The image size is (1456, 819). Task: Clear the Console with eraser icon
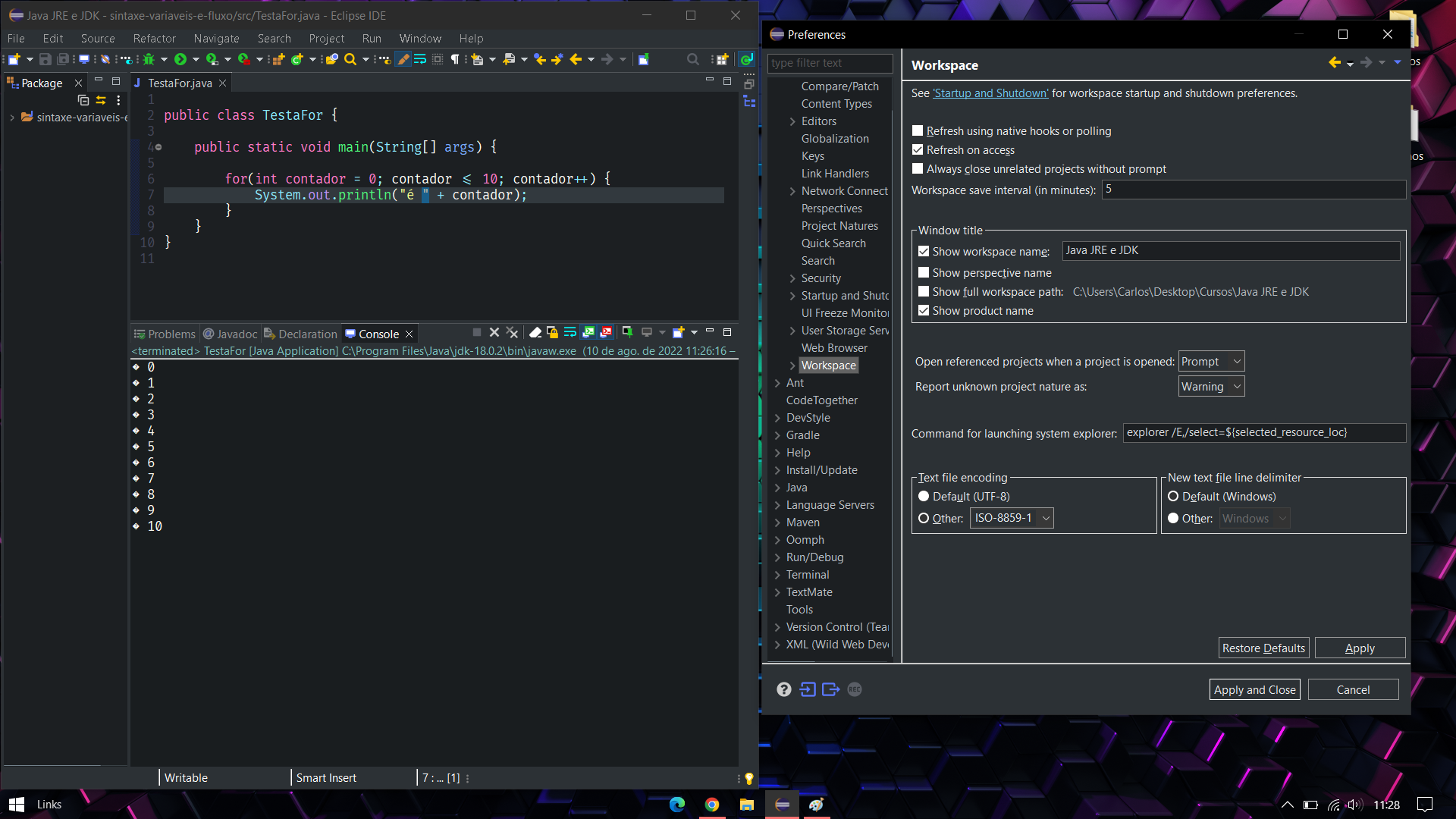point(535,332)
